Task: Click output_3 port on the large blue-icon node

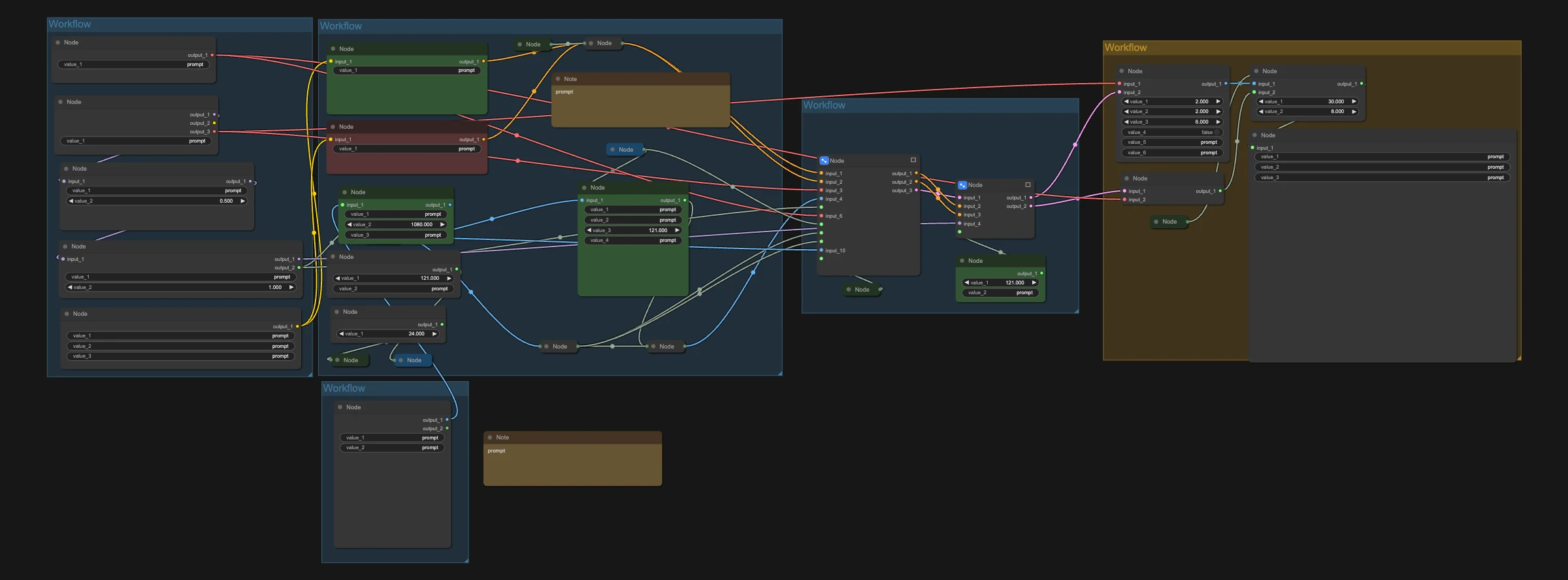Action: click(916, 190)
